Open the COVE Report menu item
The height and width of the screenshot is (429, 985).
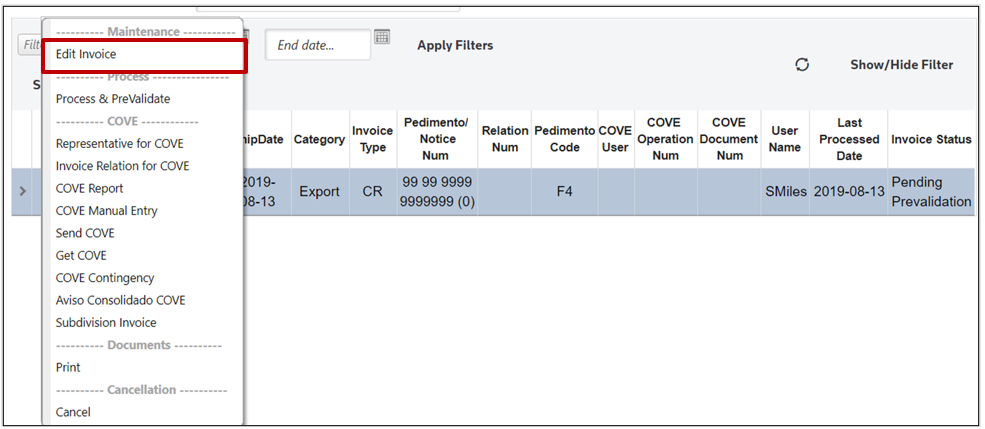click(90, 188)
